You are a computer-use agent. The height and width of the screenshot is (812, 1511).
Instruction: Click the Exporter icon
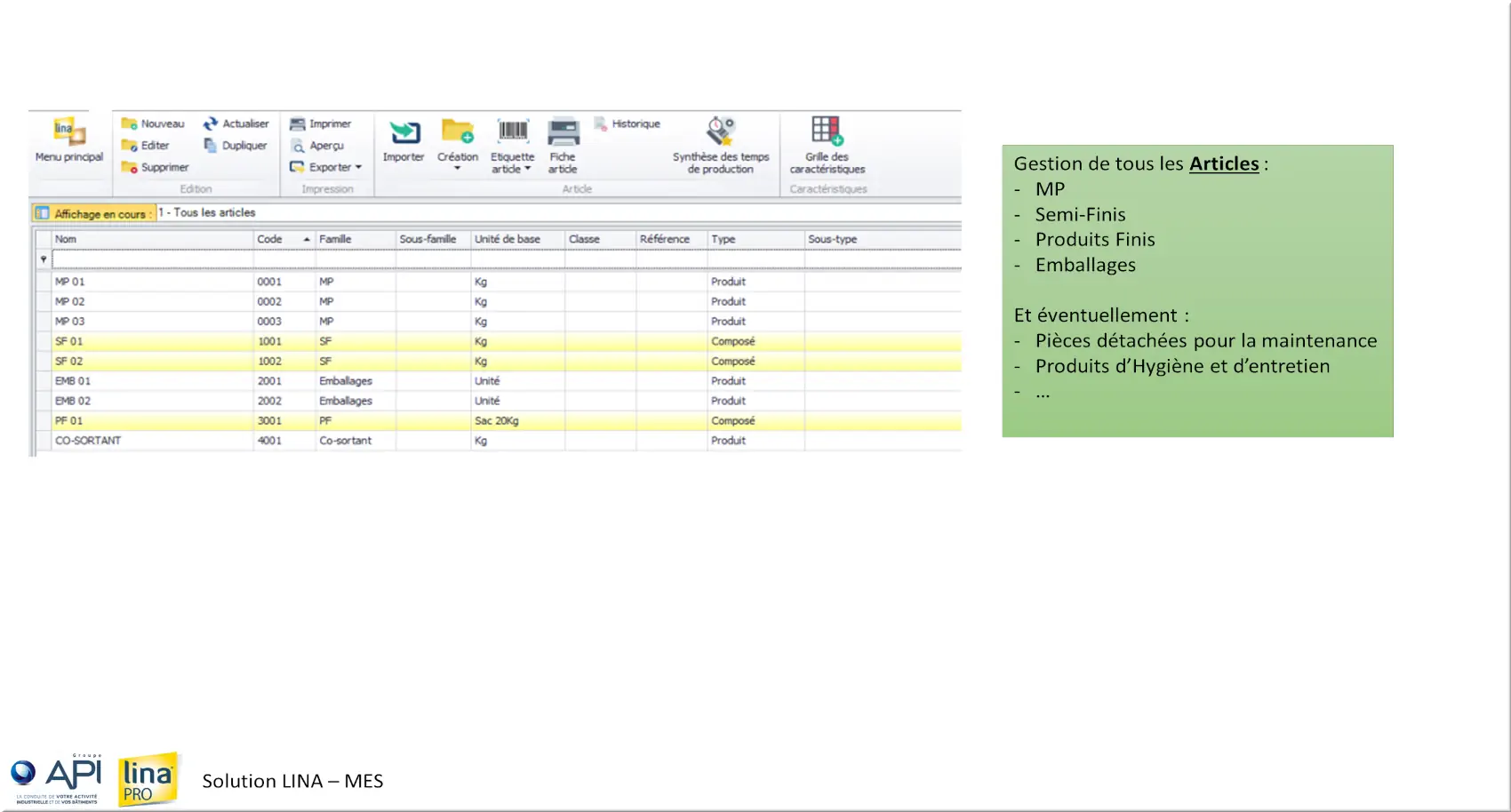[297, 167]
